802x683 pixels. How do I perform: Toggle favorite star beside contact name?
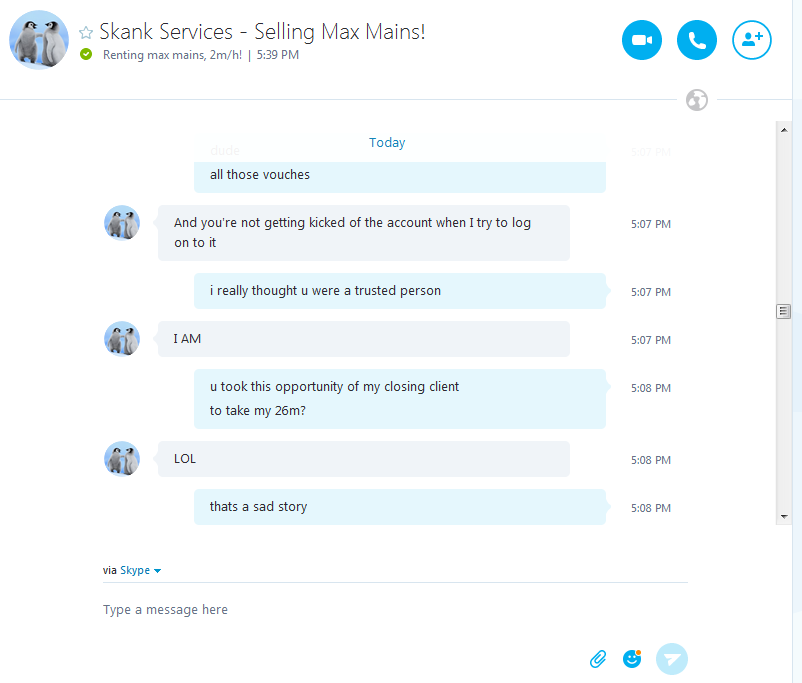pos(86,33)
